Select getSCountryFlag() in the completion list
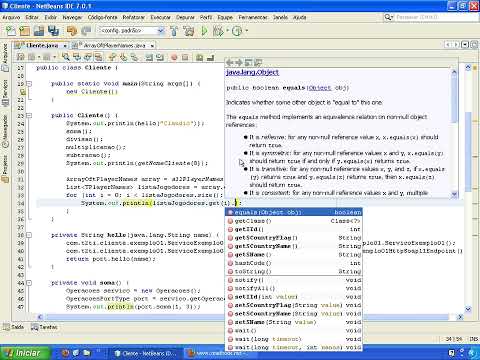This screenshot has height=360, width=480. click(x=294, y=238)
